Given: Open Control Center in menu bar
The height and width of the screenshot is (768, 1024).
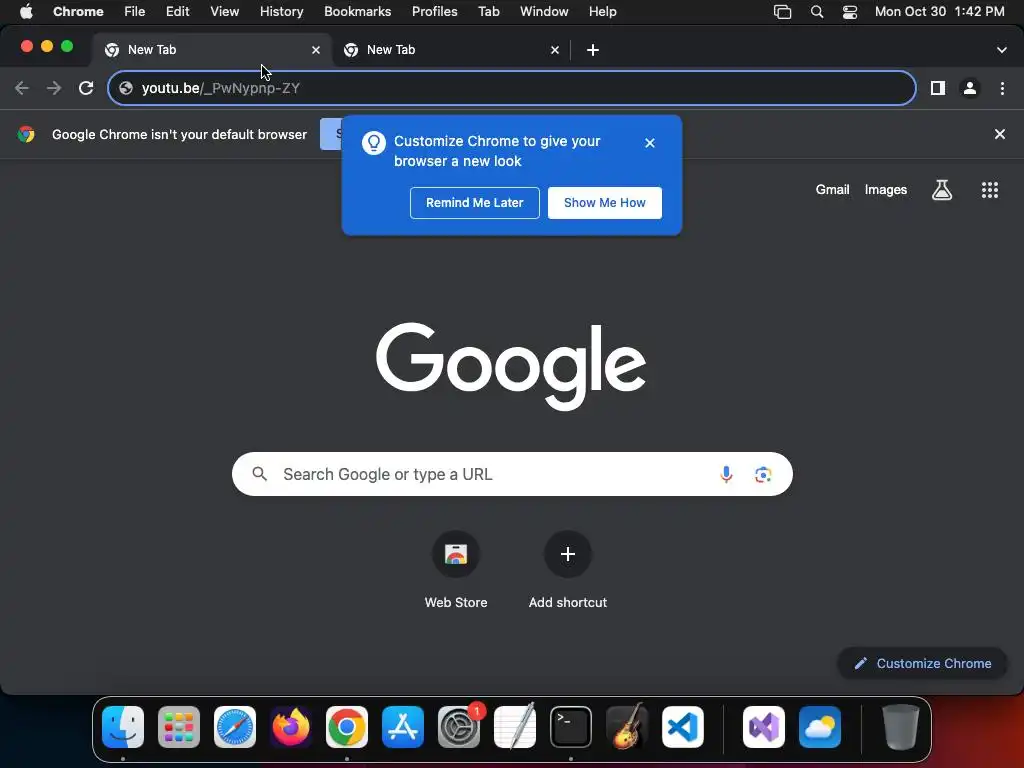Looking at the screenshot, I should click(850, 12).
